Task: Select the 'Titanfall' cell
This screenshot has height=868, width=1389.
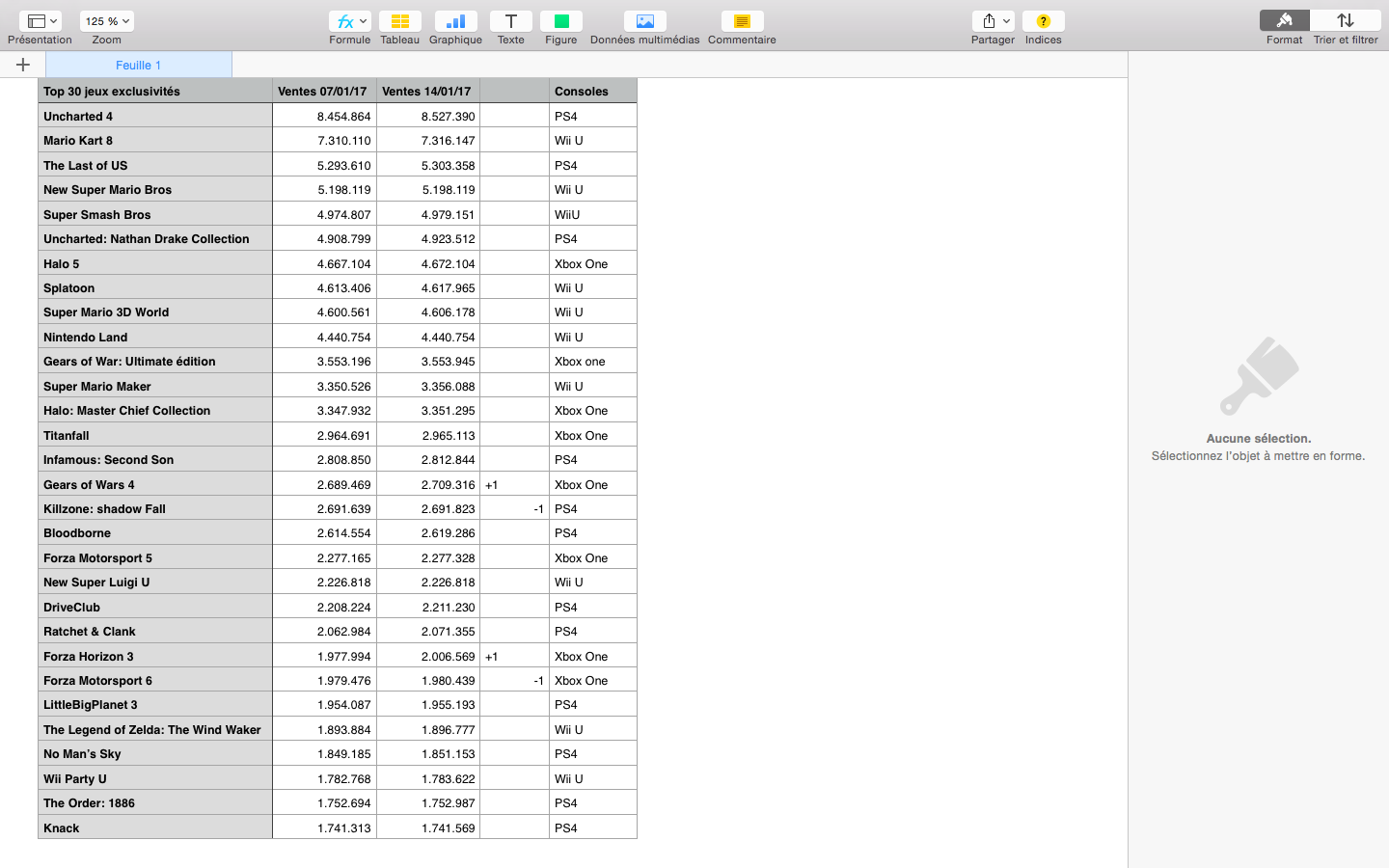Action: (155, 435)
